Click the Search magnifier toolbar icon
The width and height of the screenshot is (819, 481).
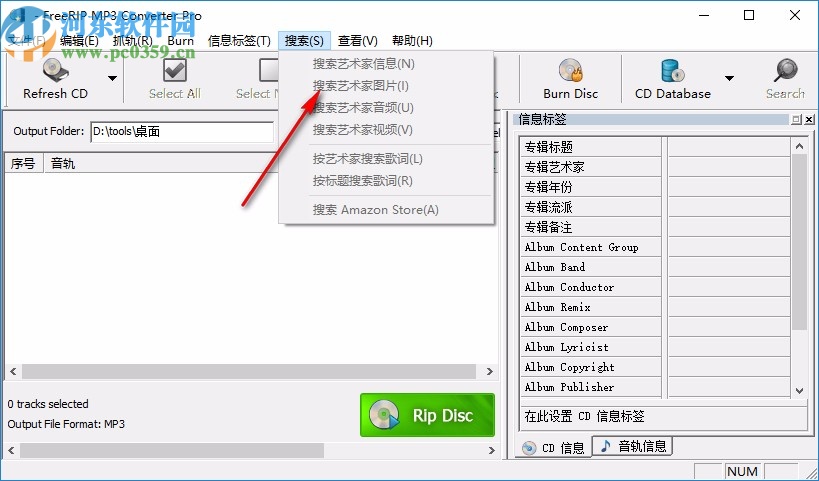coord(786,70)
